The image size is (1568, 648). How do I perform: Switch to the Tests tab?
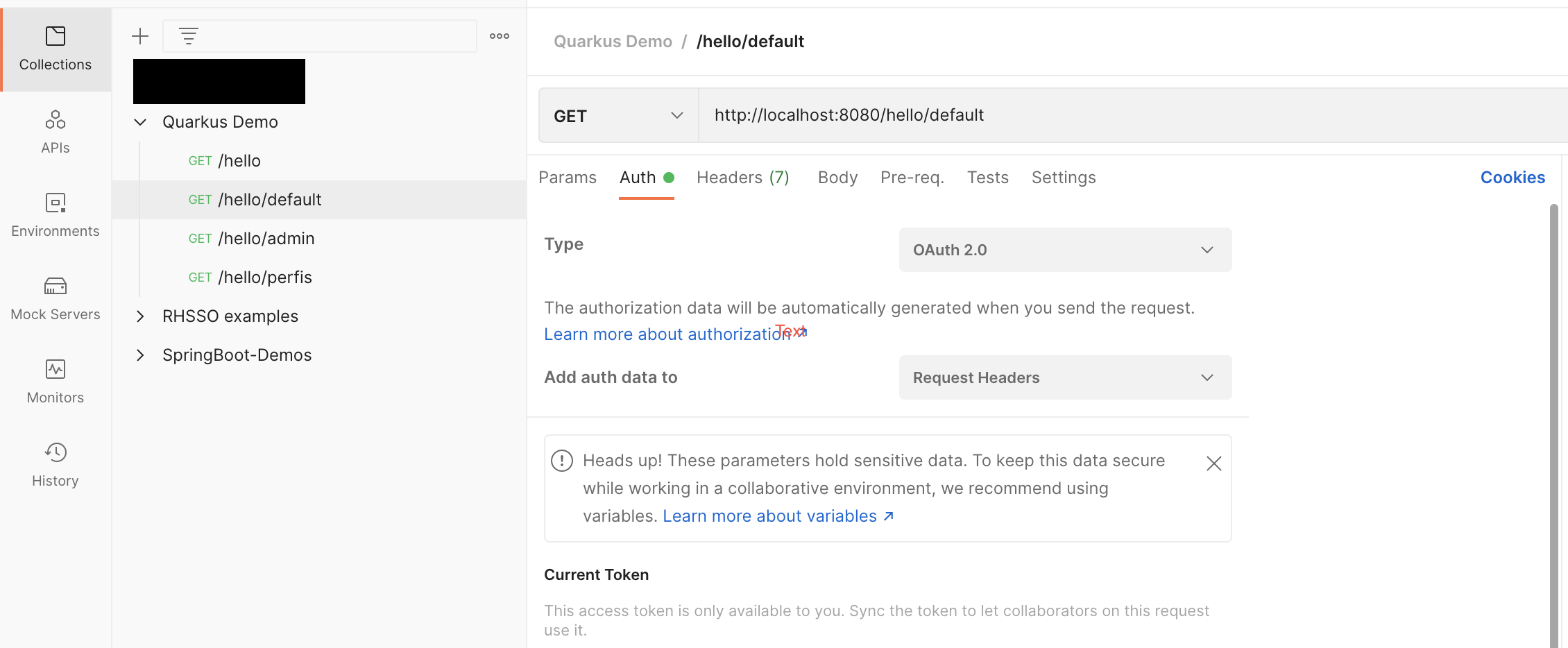(x=988, y=178)
